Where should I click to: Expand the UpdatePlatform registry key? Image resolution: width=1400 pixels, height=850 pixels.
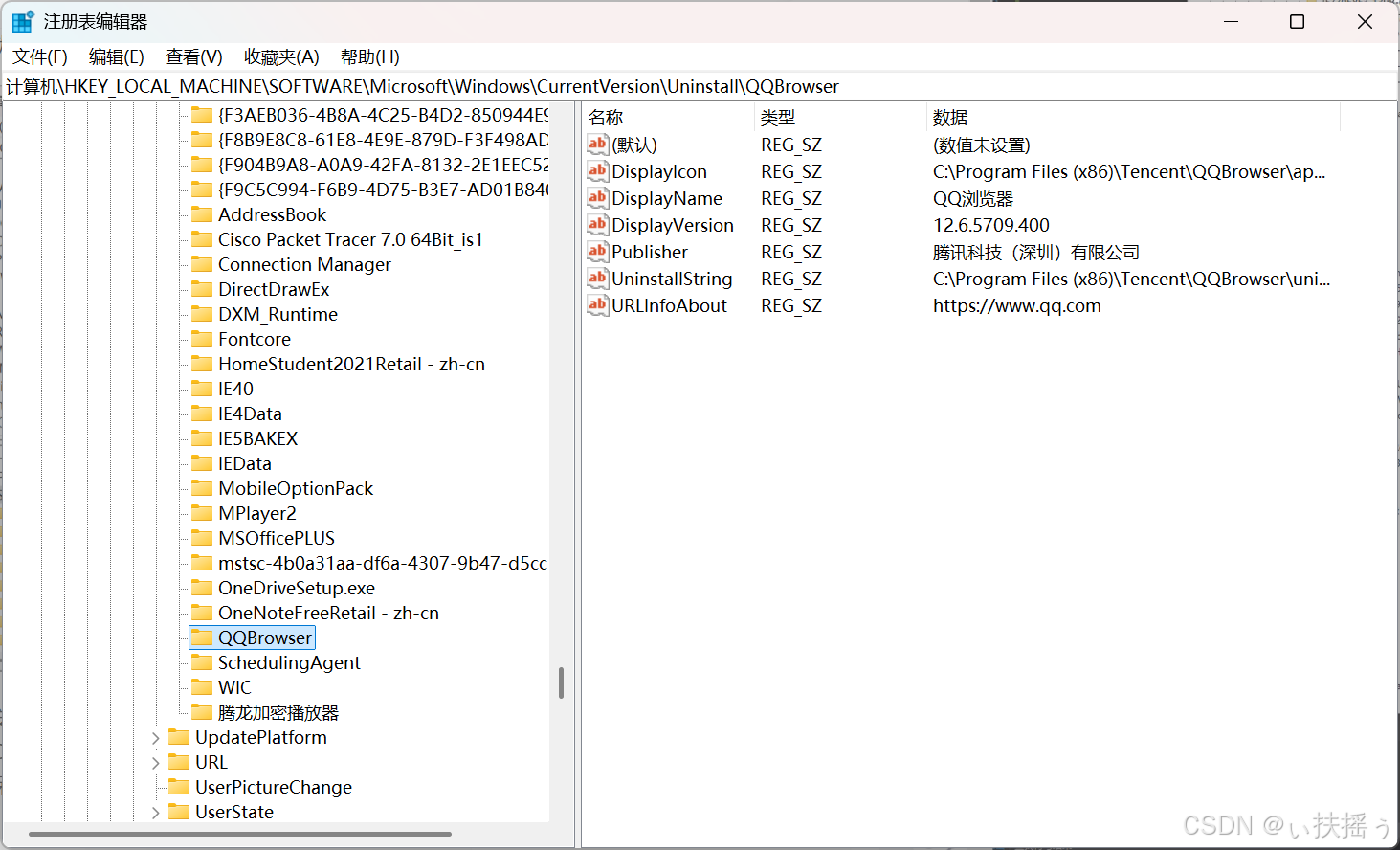click(x=156, y=738)
